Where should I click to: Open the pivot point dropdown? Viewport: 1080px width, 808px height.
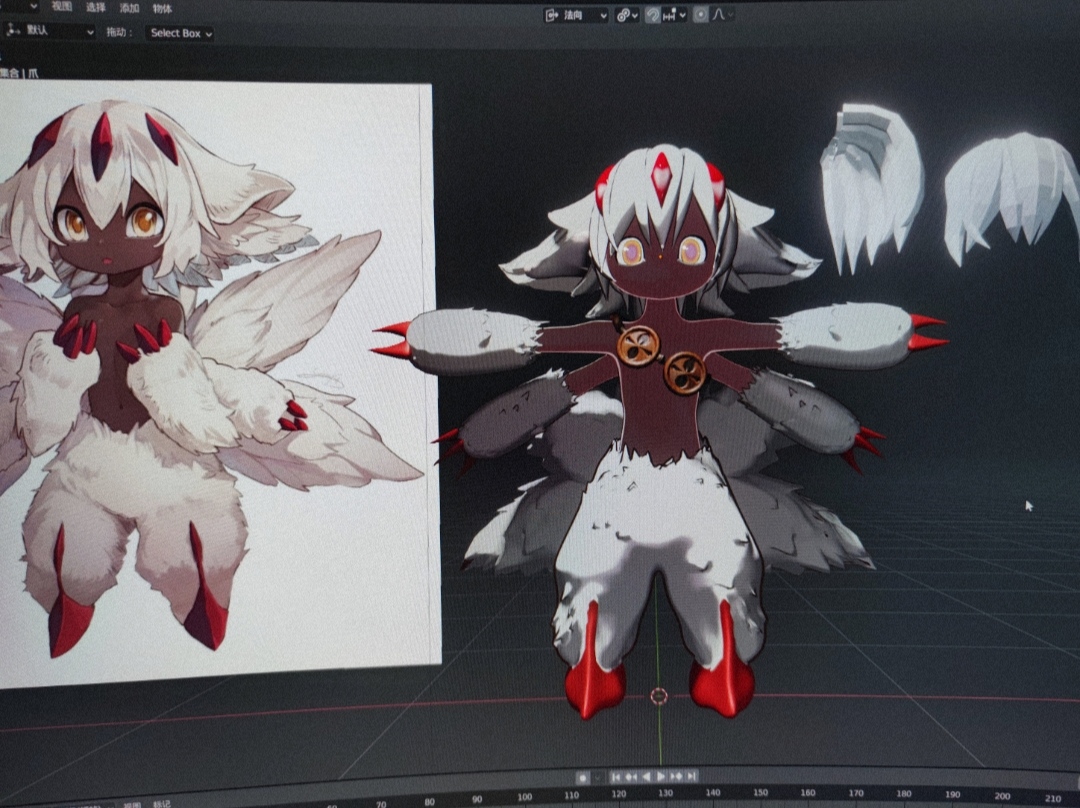click(x=627, y=15)
